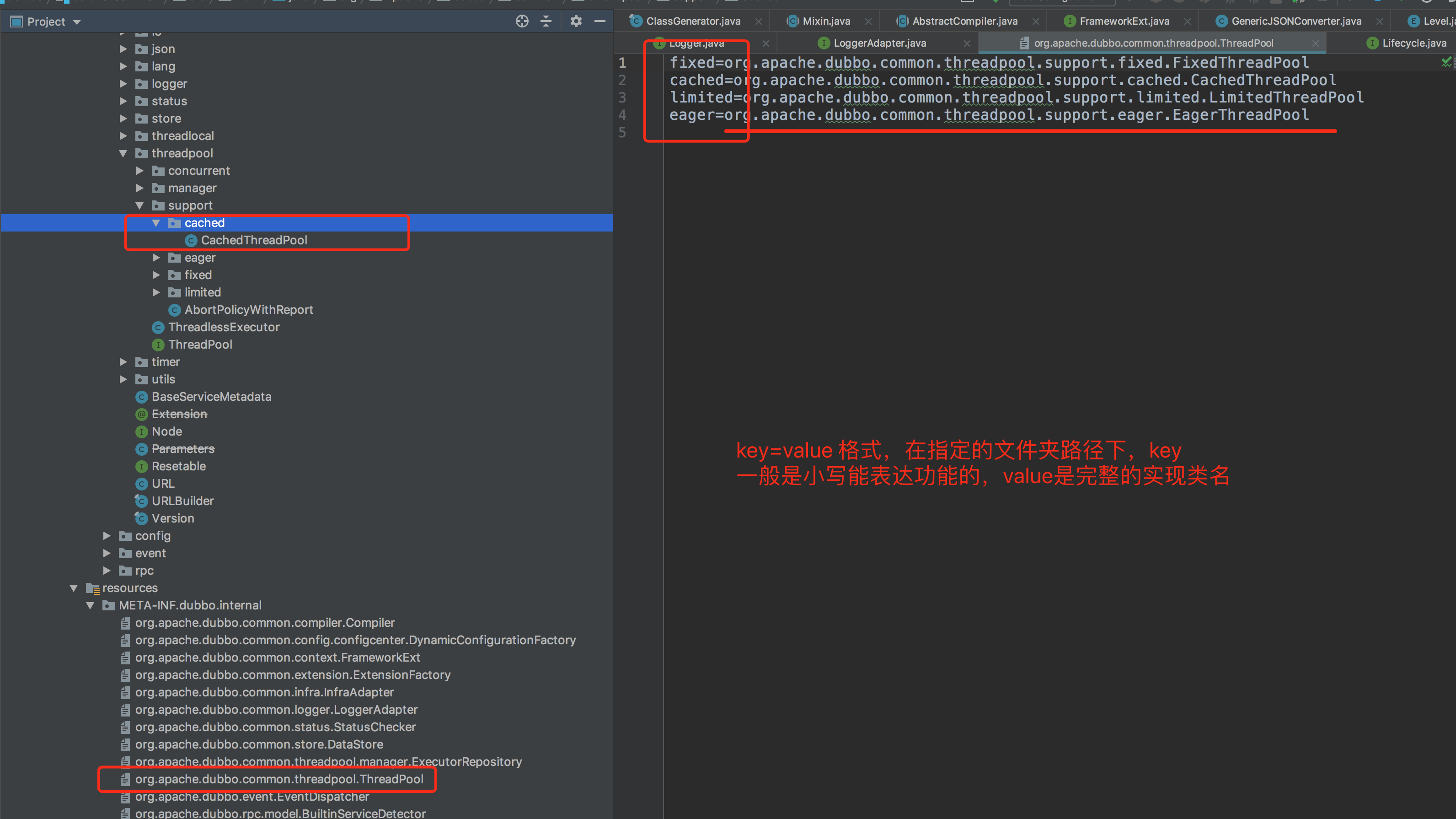1456x819 pixels.
Task: Select the URL class icon
Action: coord(142,484)
